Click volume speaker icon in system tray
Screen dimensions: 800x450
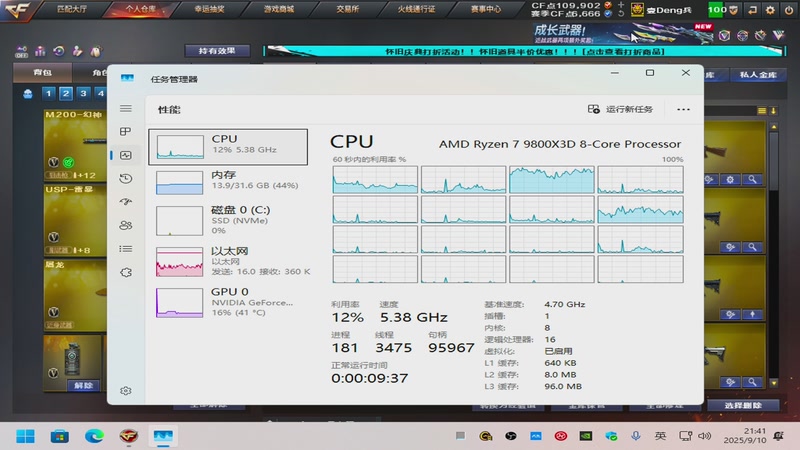(705, 436)
